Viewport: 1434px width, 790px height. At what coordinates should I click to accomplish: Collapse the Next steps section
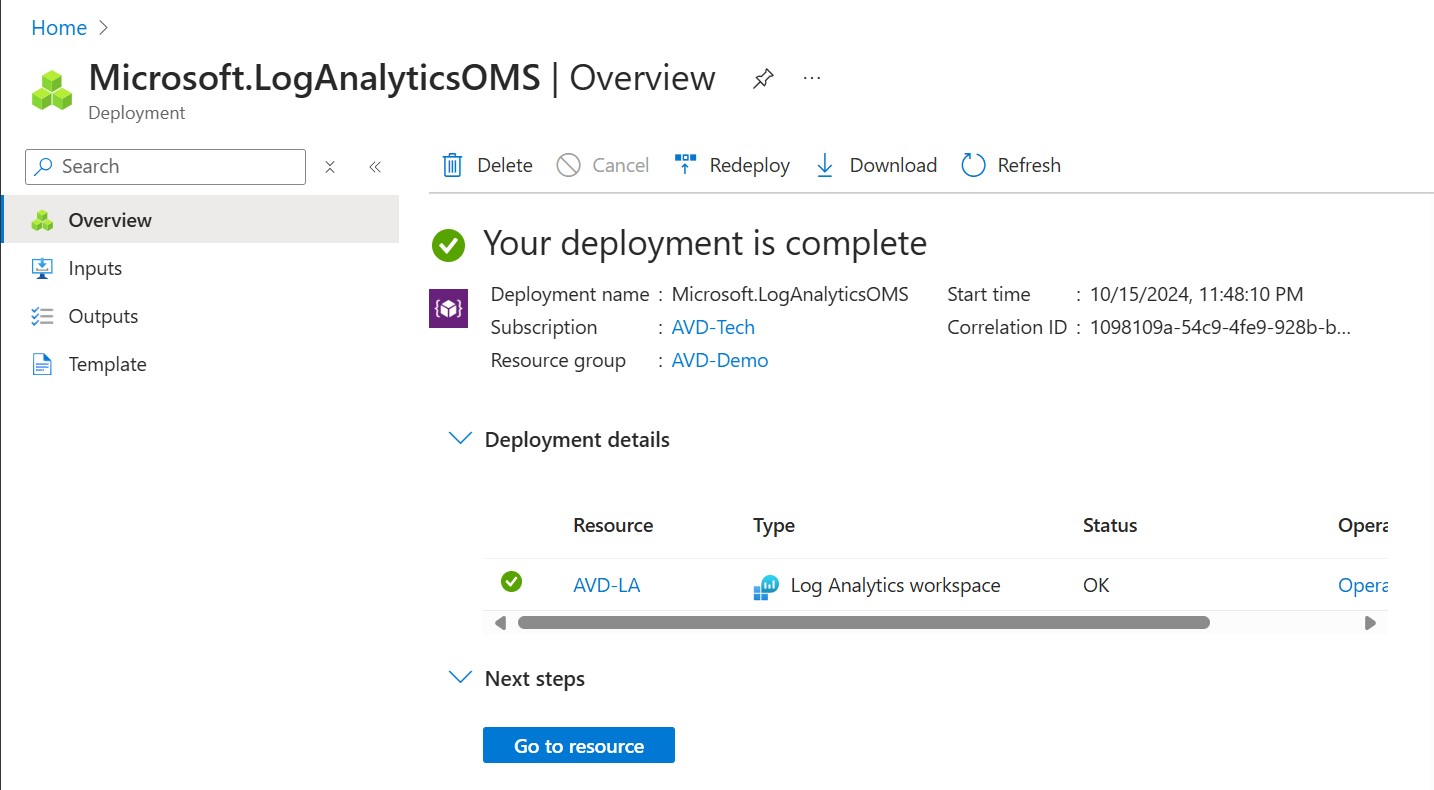pos(460,678)
